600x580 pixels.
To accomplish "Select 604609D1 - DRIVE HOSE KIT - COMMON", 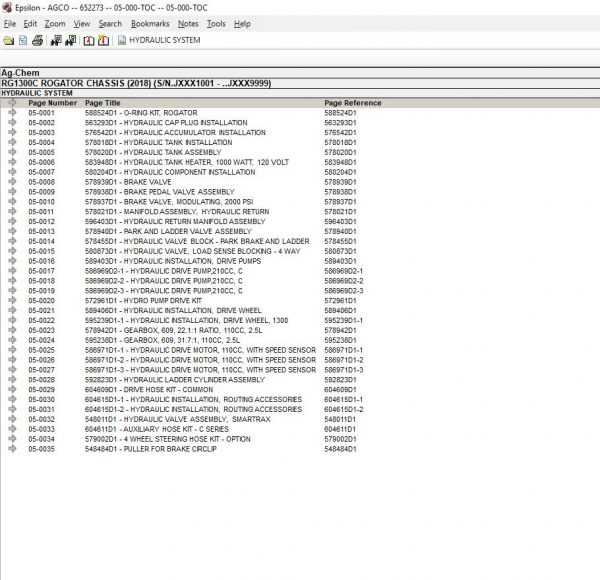I will pyautogui.click(x=149, y=389).
